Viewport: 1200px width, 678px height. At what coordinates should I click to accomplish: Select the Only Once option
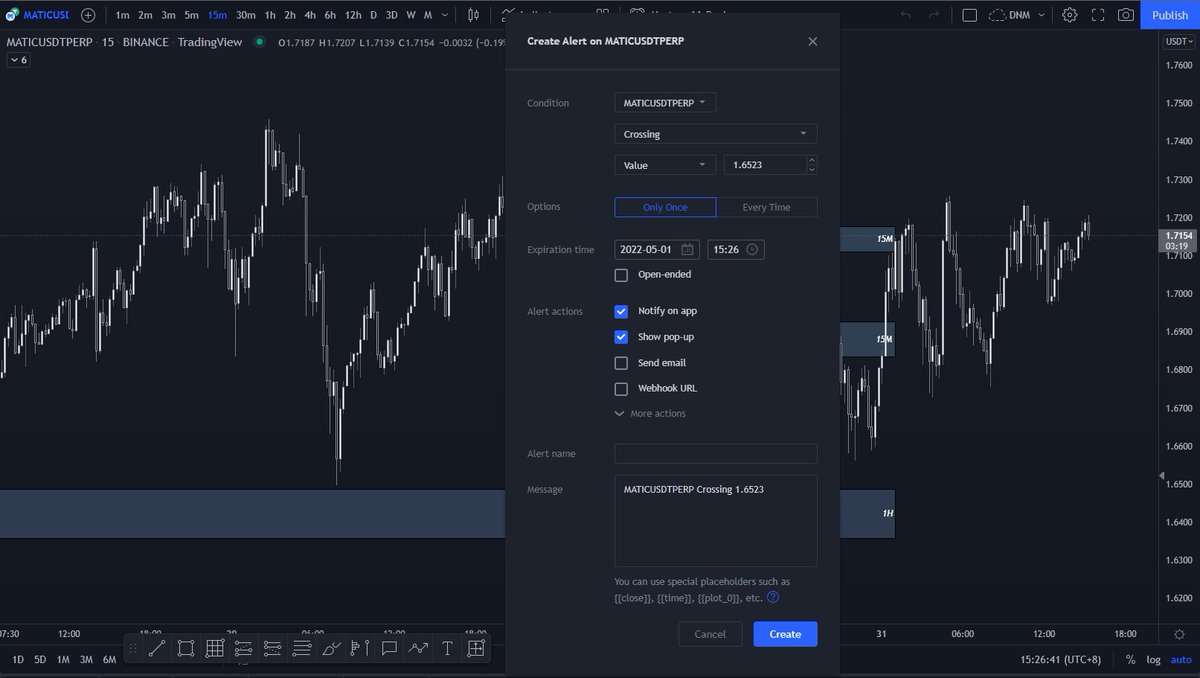[x=665, y=207]
